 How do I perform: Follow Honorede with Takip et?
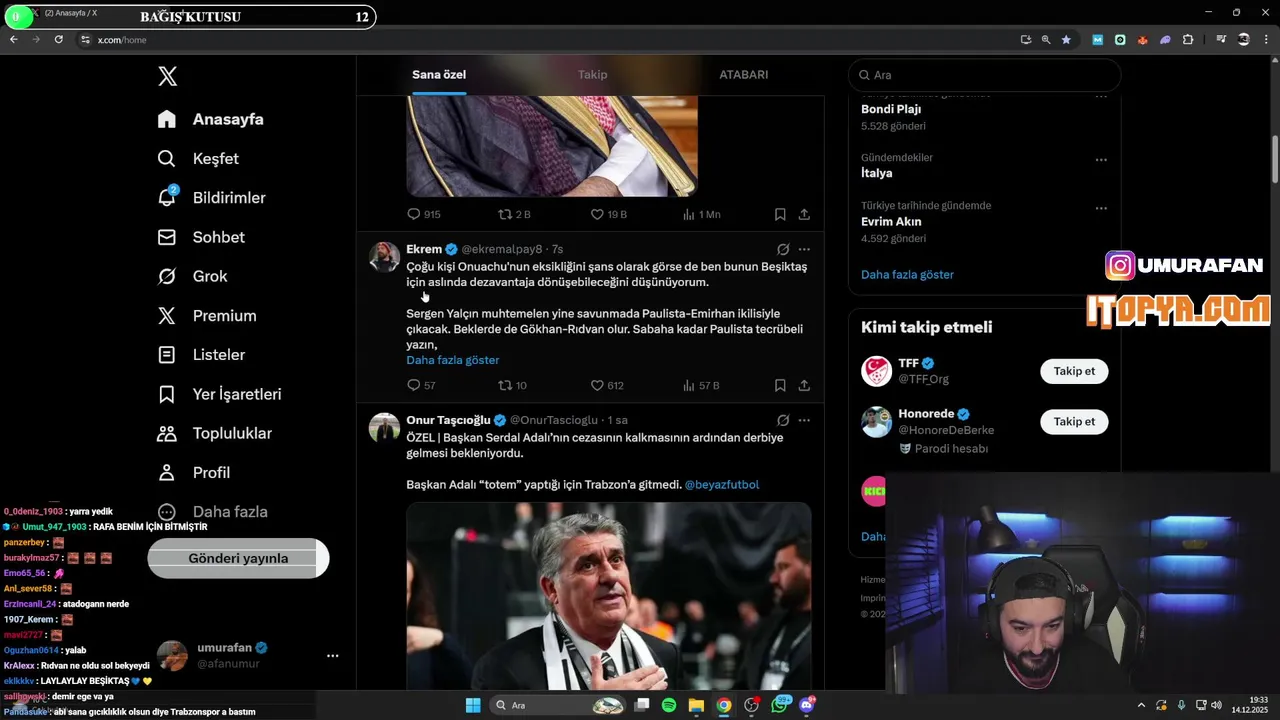click(x=1074, y=421)
